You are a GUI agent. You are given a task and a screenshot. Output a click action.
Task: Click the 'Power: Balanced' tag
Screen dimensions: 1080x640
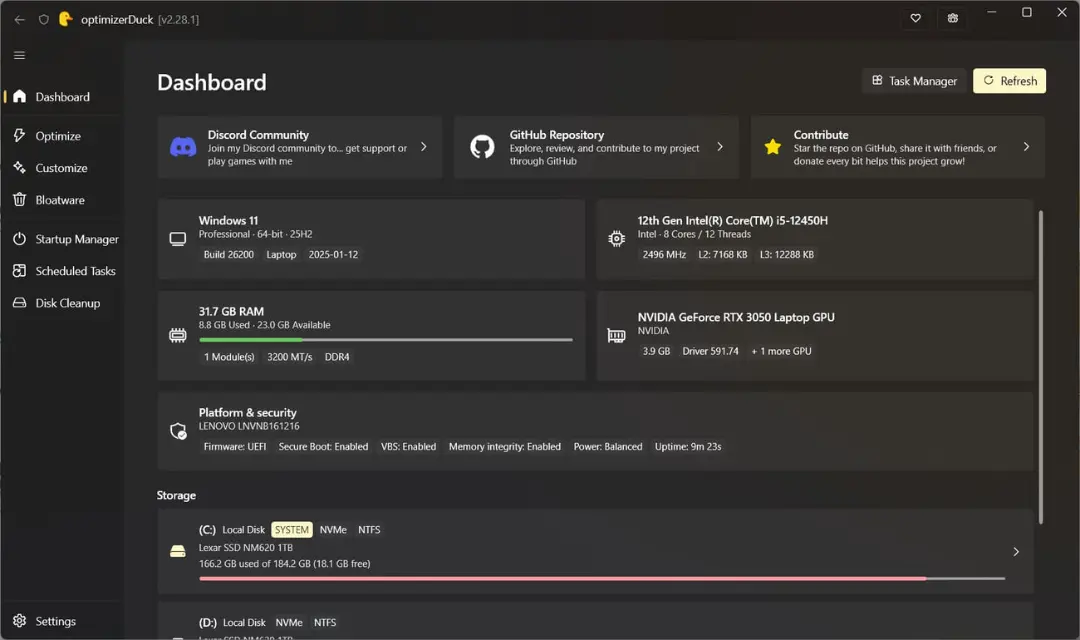click(608, 446)
